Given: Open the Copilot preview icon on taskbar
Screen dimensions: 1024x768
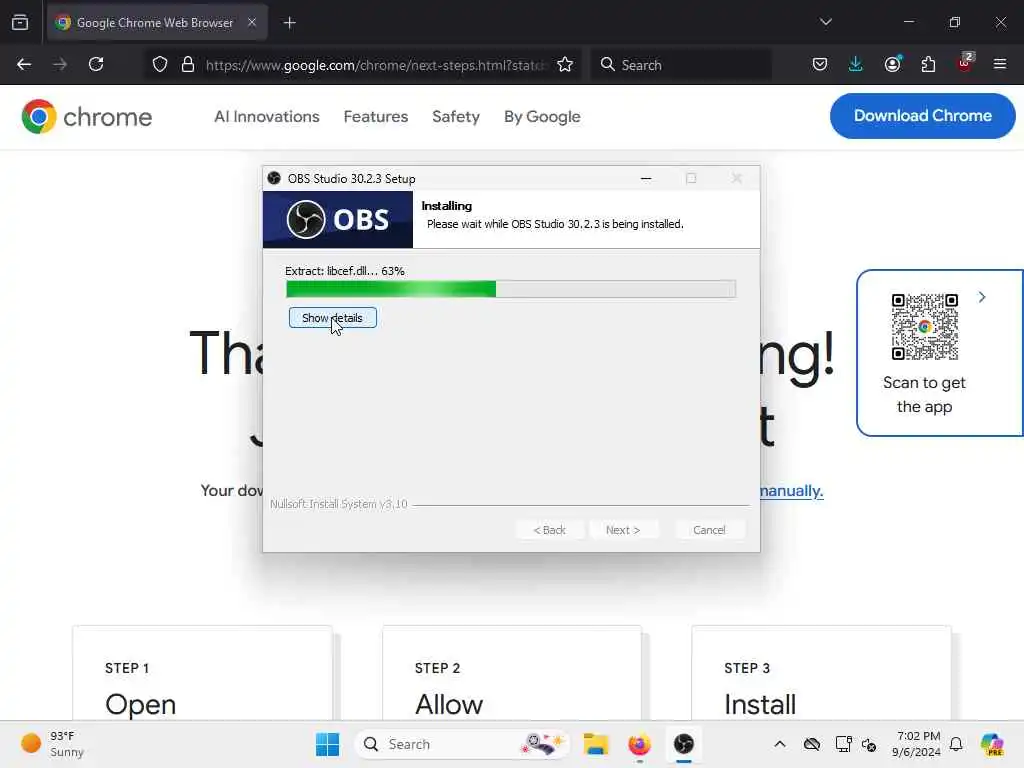Looking at the screenshot, I should pos(992,744).
